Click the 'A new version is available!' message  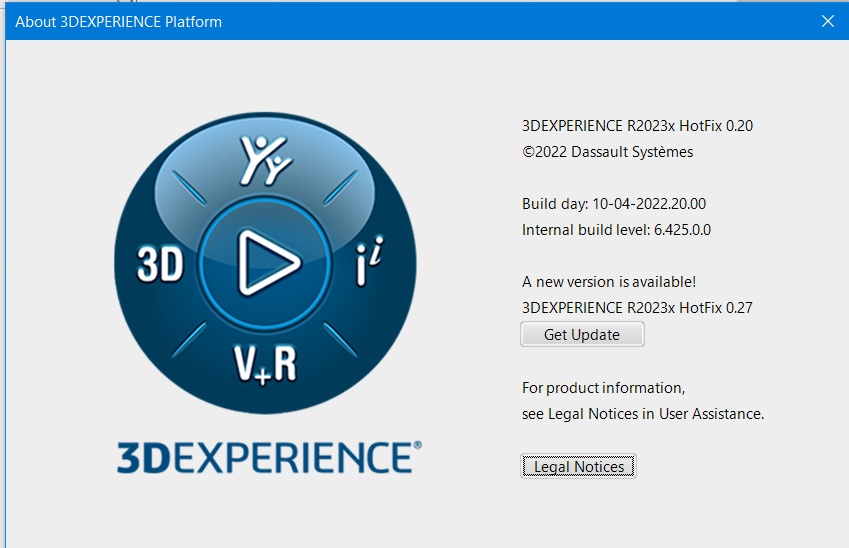coord(609,282)
